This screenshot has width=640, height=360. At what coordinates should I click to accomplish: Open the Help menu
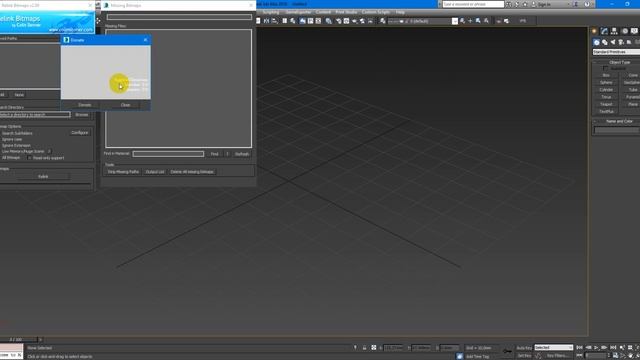coord(400,12)
